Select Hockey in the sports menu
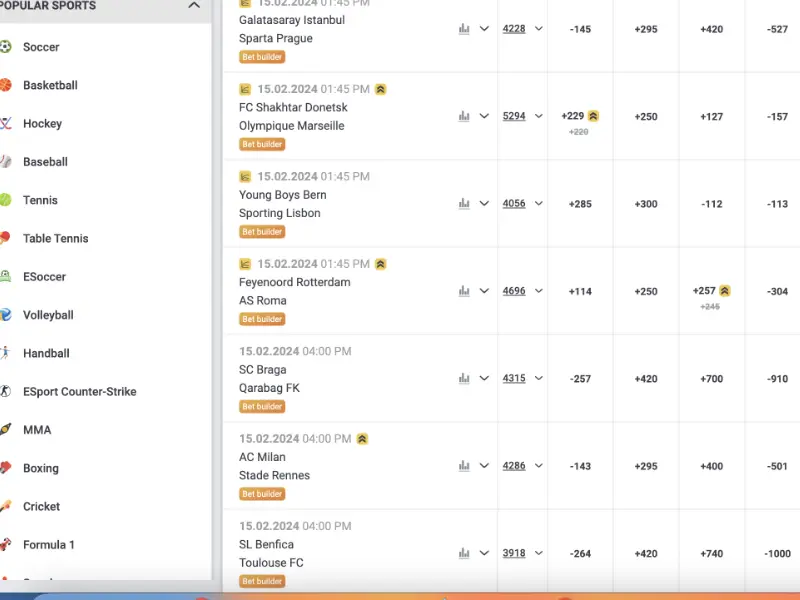This screenshot has width=800, height=600. [x=42, y=123]
